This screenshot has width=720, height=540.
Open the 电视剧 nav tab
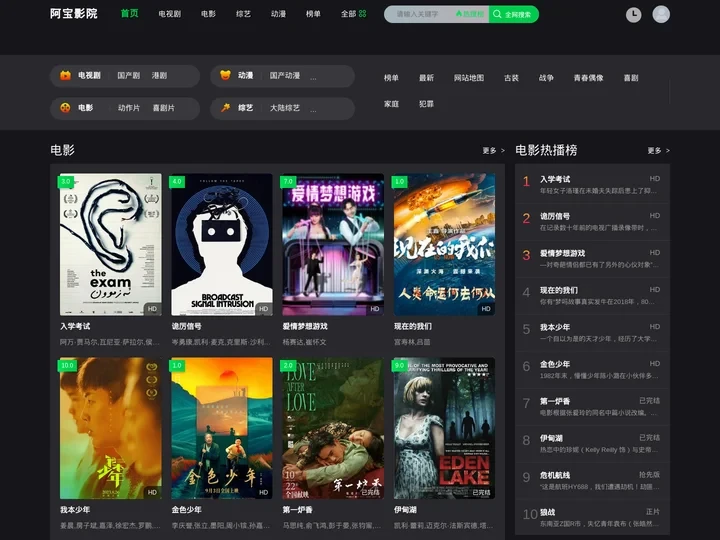point(169,14)
